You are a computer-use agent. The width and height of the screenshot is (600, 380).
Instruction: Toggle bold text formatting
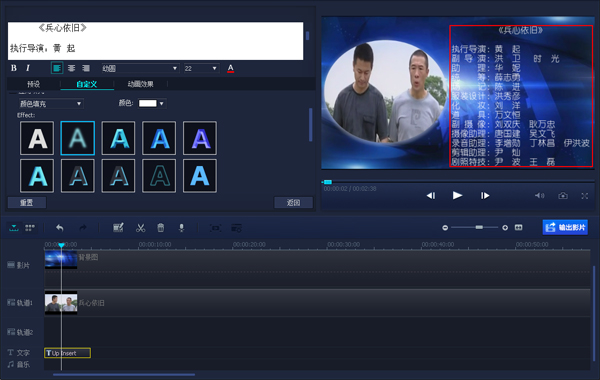coord(14,68)
